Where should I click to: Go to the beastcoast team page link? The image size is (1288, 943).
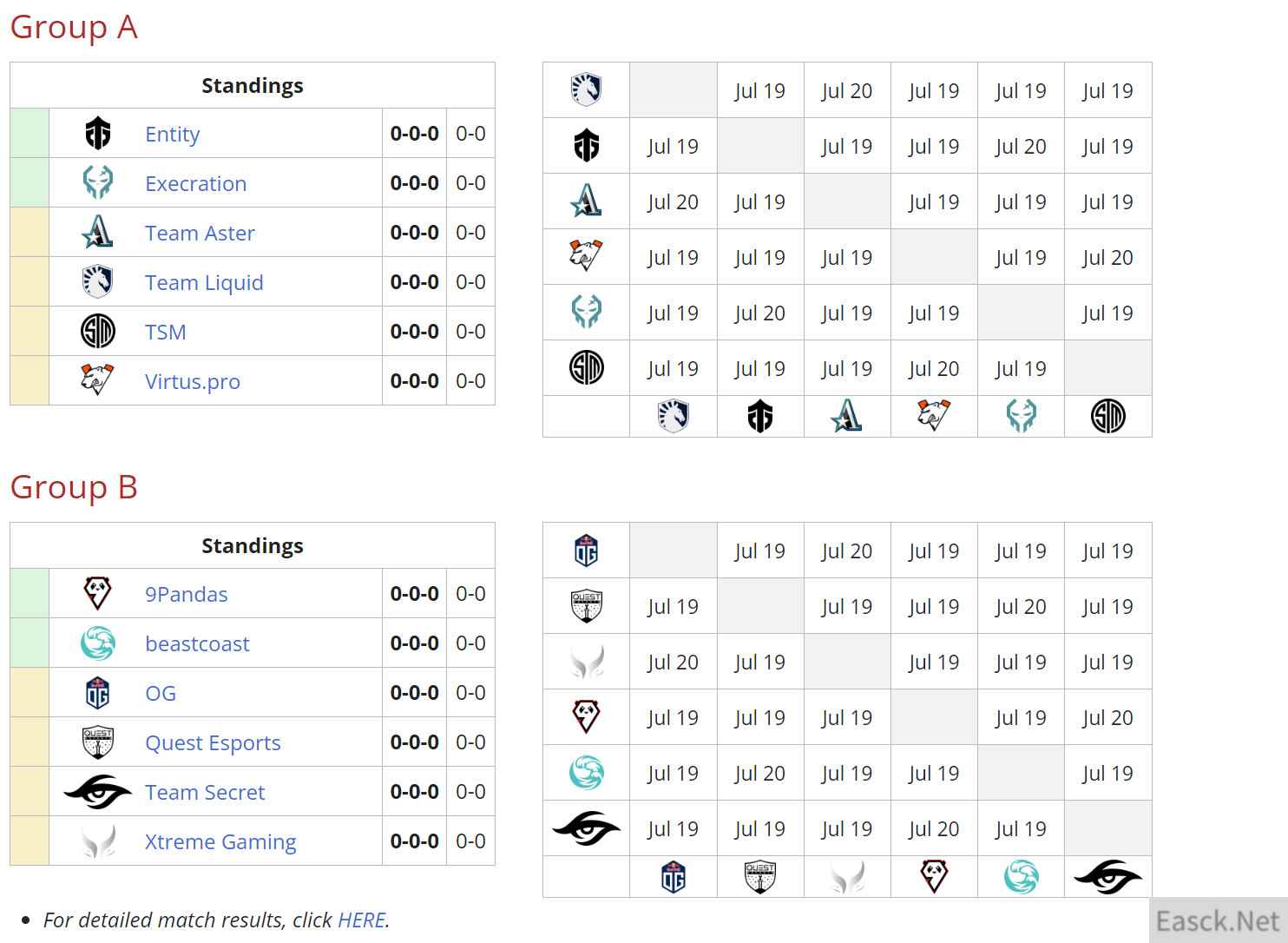(x=197, y=644)
